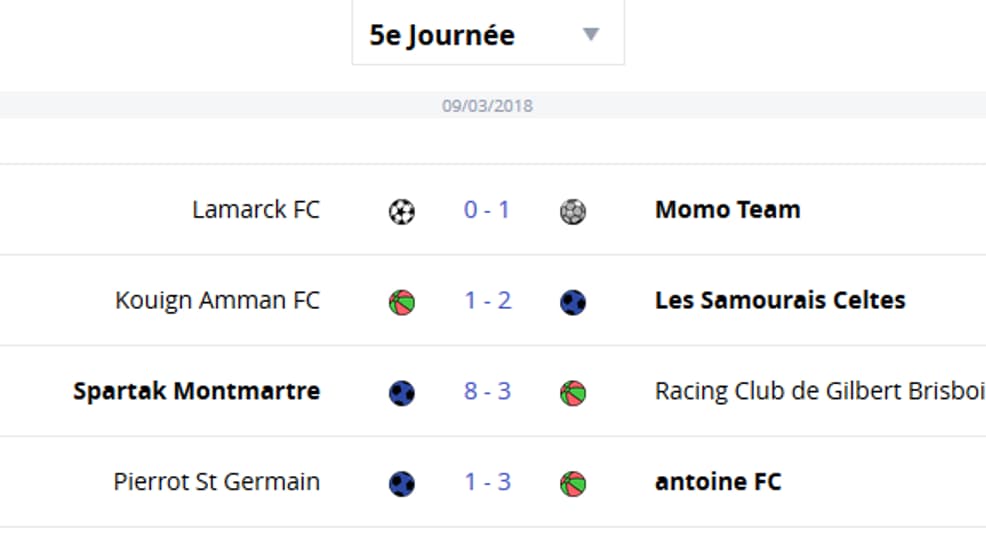This screenshot has height=555, width=986.
Task: Click the 09/03/2018 date header bar
Action: coord(493,105)
